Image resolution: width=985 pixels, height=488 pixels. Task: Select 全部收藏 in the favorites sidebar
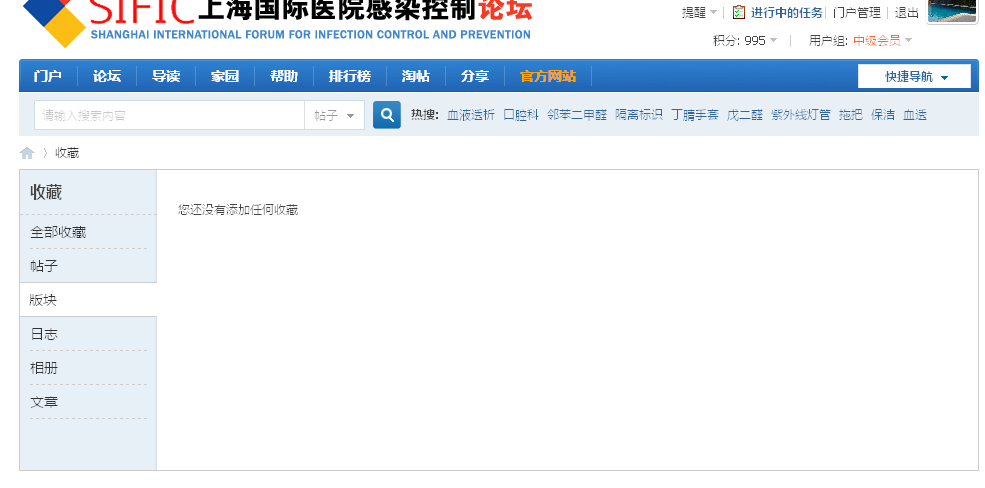pos(58,232)
